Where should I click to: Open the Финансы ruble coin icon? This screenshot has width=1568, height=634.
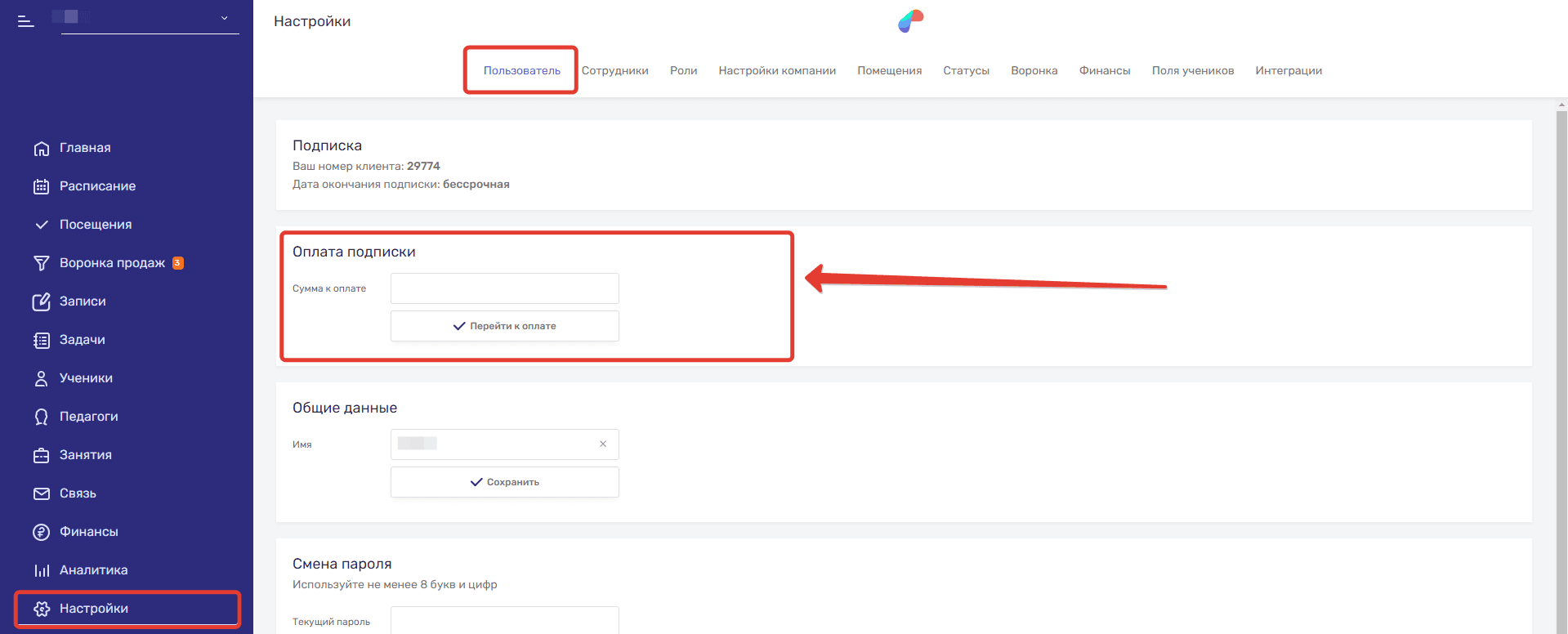tap(42, 532)
